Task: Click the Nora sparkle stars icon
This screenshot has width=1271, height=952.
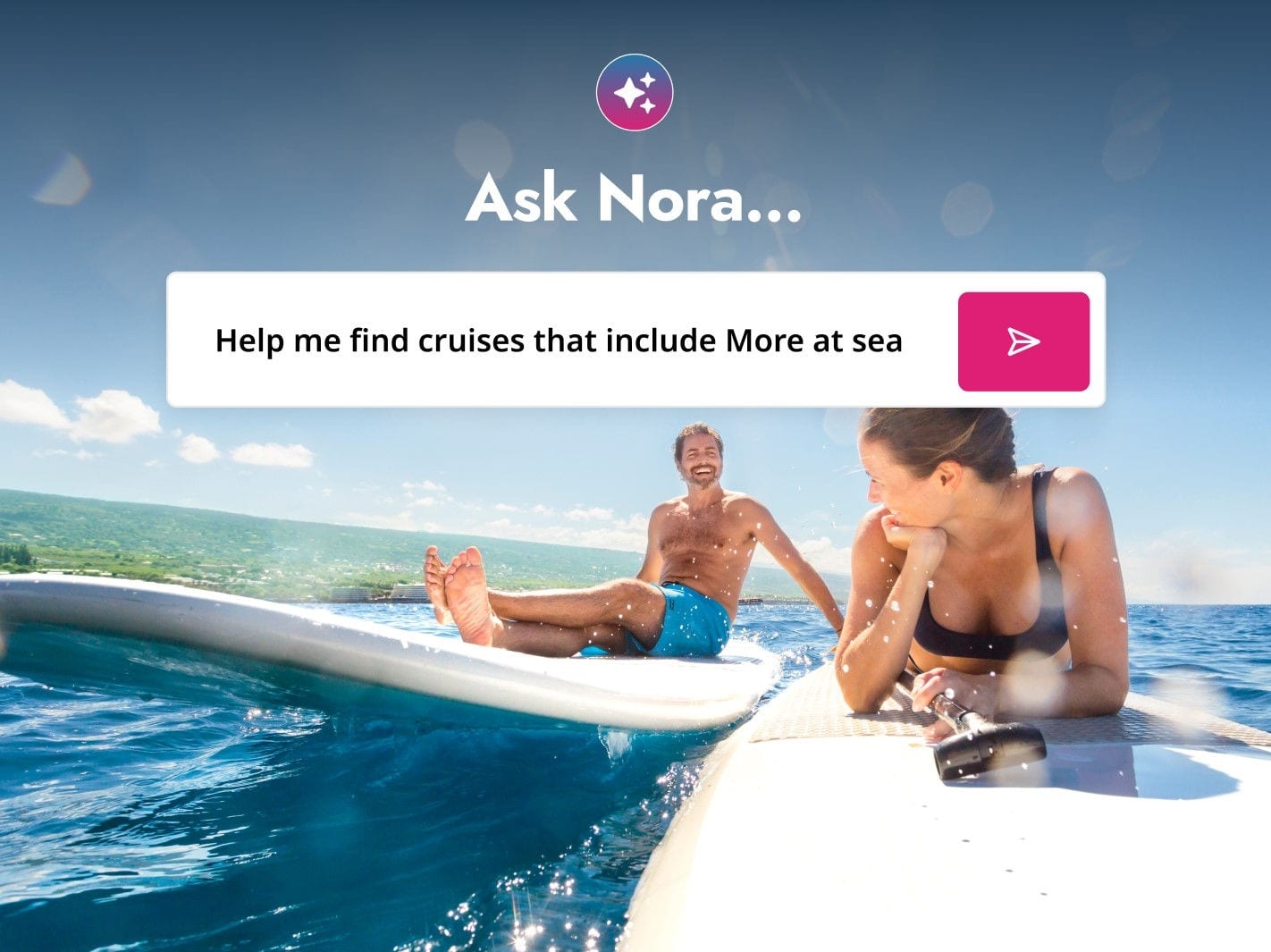Action: 635,92
